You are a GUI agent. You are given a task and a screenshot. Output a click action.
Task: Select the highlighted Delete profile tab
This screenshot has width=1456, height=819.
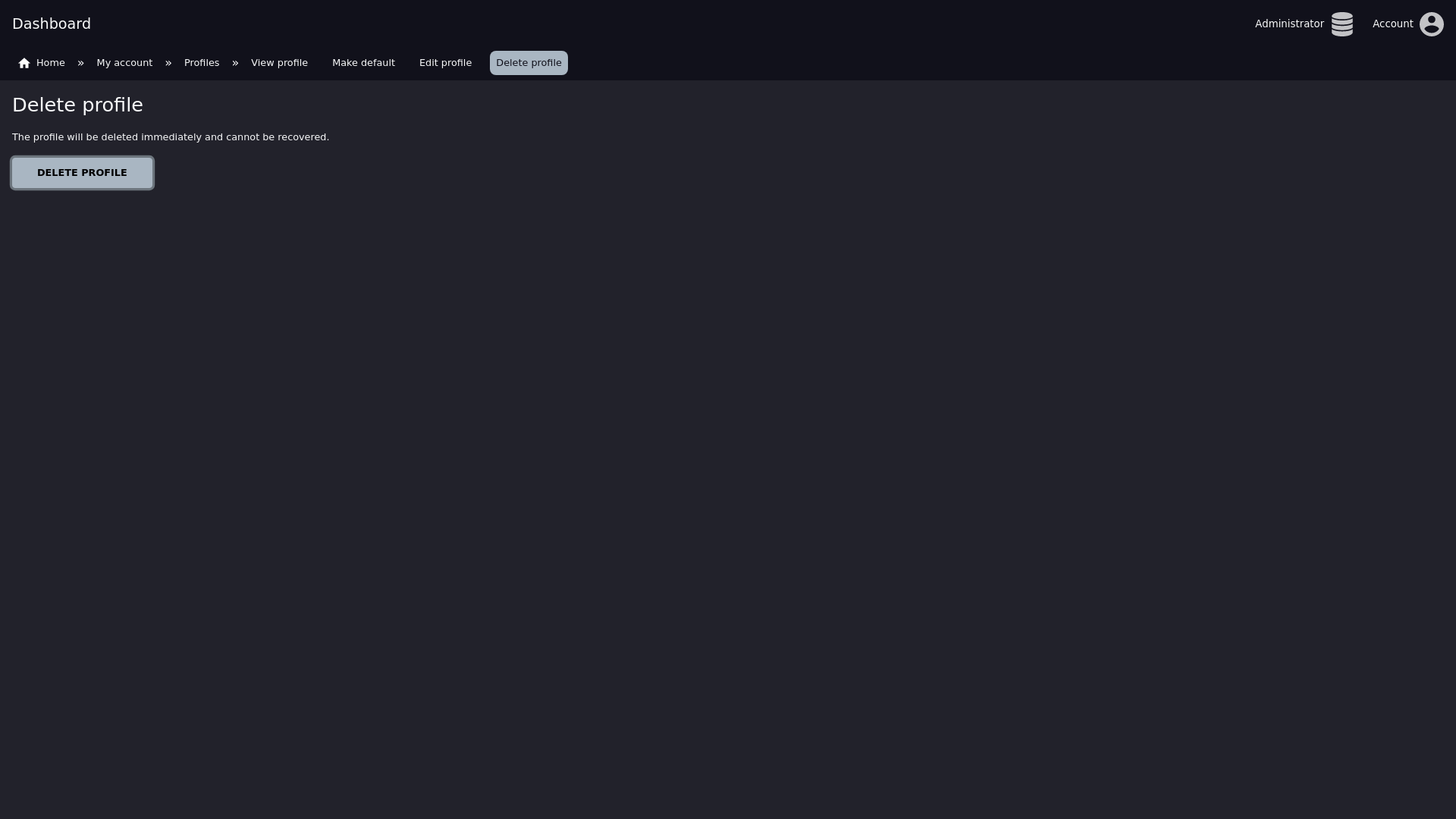[529, 63]
